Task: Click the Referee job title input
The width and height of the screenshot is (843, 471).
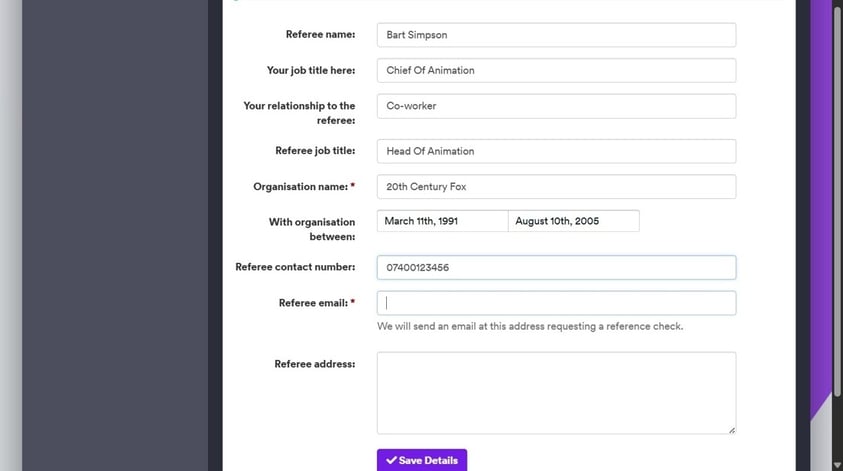Action: [x=556, y=151]
